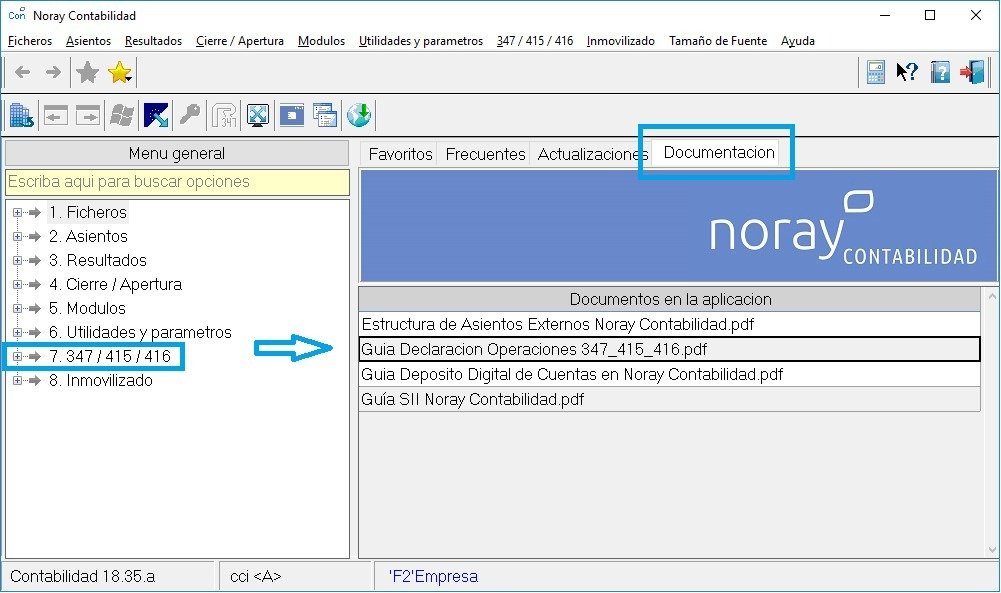Select the 1. Ficheros tree item
Image resolution: width=1001 pixels, height=593 pixels.
88,213
